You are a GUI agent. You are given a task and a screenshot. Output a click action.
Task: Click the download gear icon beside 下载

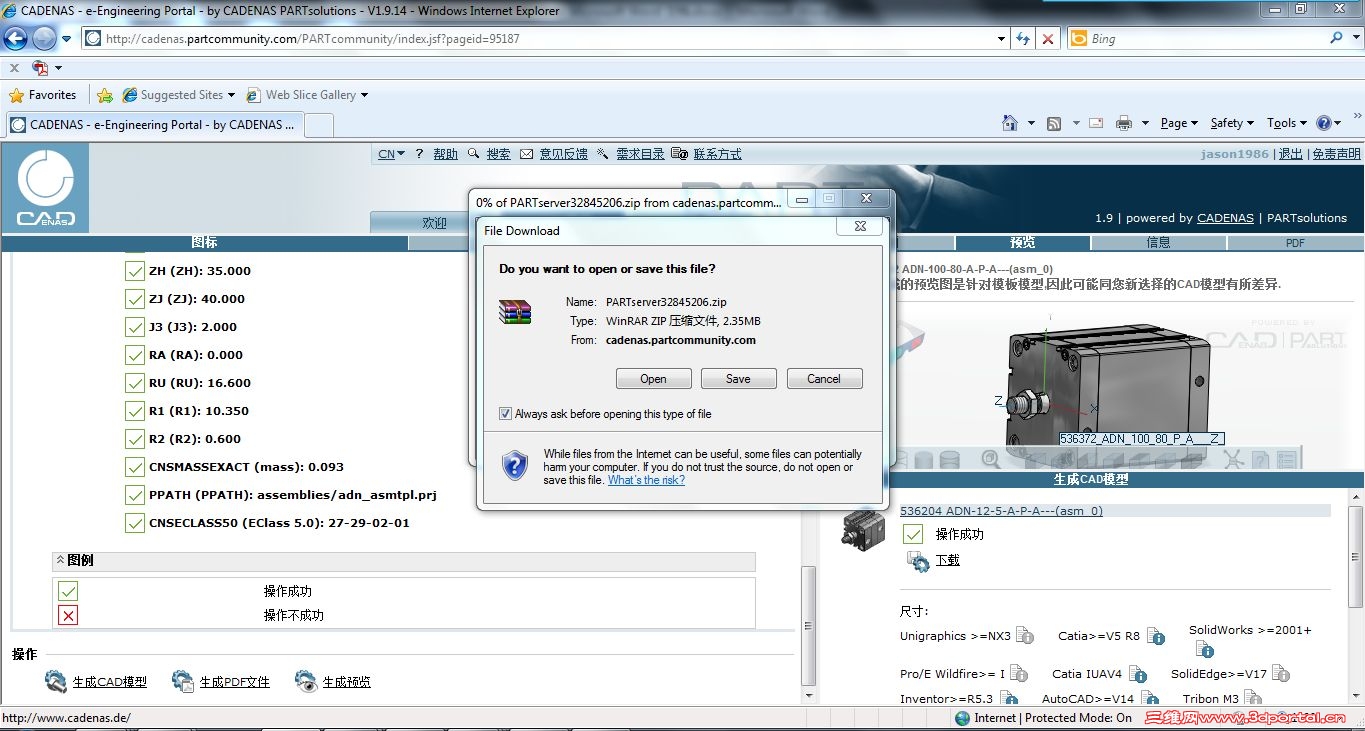[918, 561]
